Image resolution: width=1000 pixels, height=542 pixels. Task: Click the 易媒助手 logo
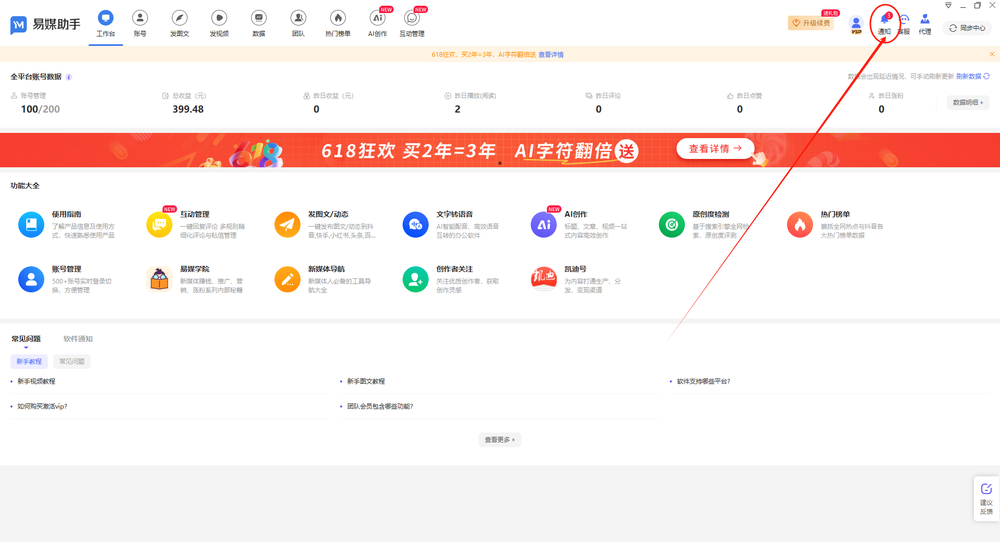point(45,24)
